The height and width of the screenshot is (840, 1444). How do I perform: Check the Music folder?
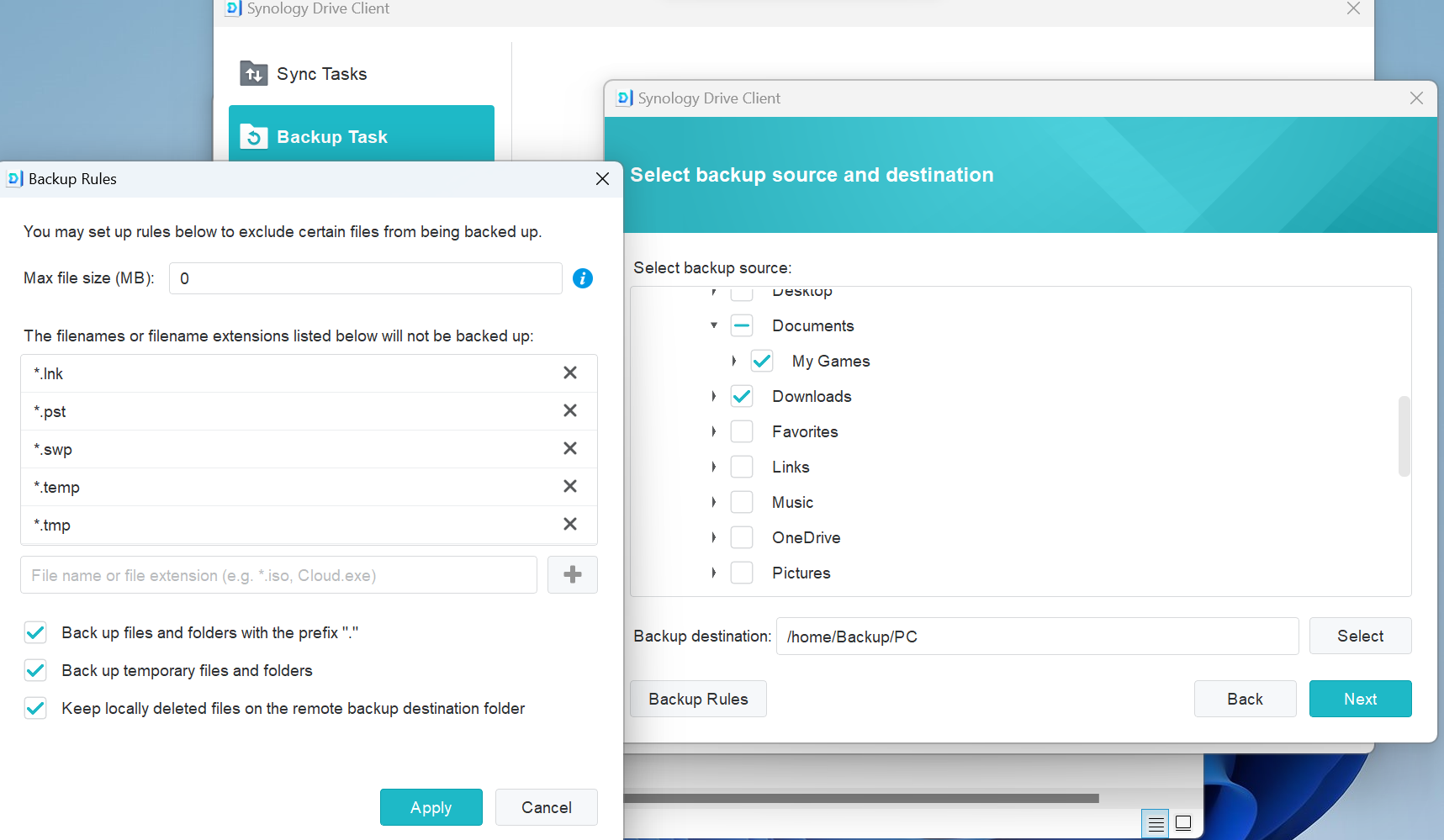[x=742, y=502]
